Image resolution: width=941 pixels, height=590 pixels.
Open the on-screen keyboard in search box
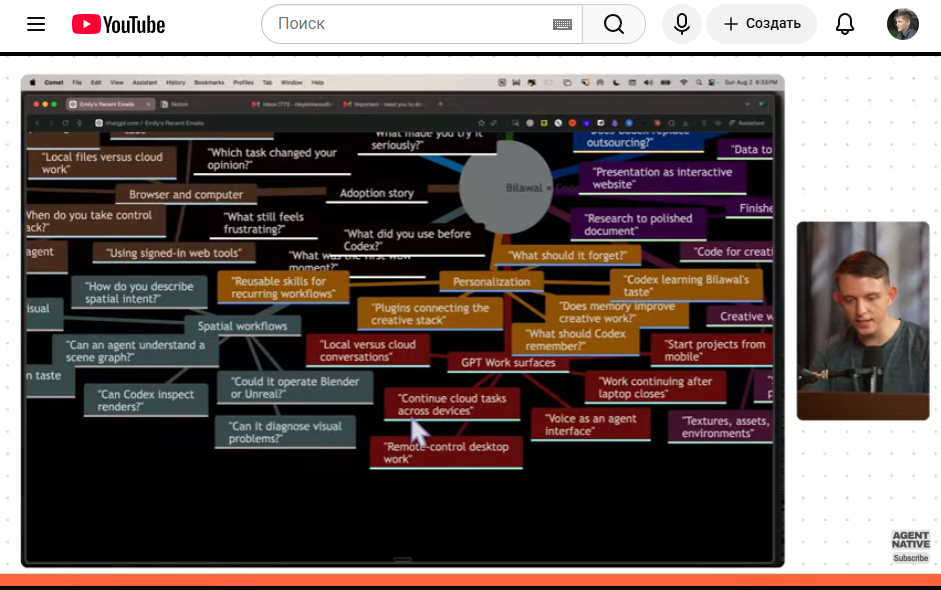coord(562,24)
